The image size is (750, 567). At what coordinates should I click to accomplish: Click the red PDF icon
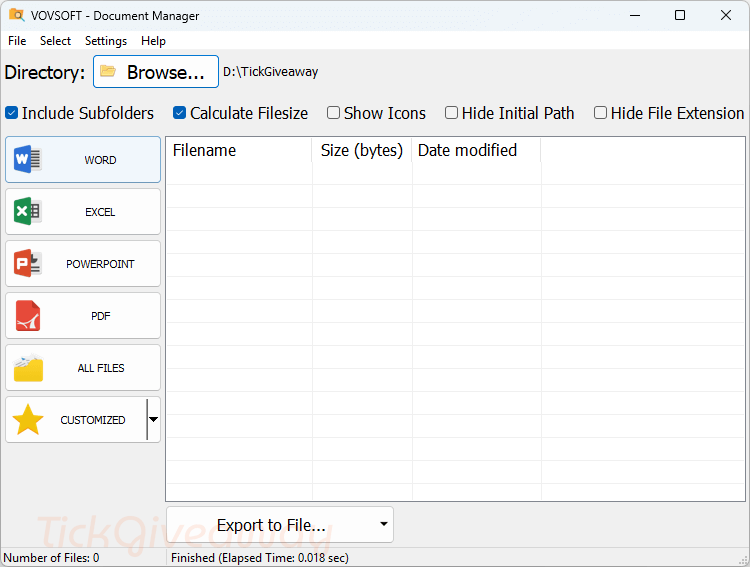[28, 316]
